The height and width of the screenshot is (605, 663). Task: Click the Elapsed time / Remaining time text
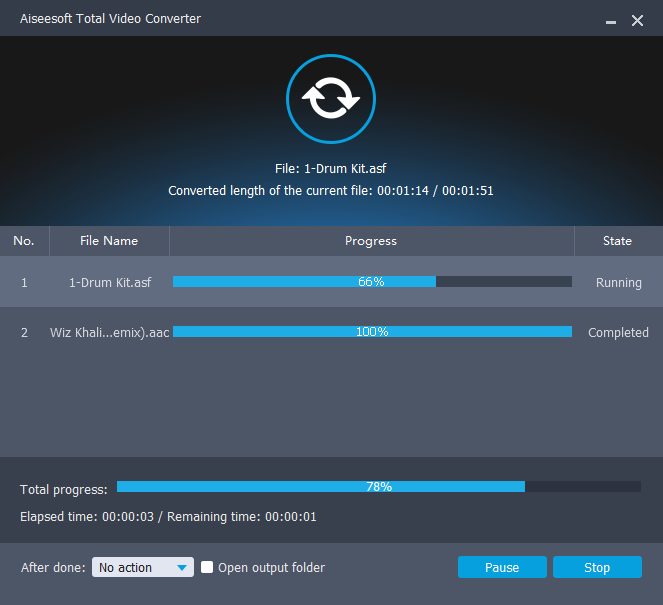(x=168, y=517)
